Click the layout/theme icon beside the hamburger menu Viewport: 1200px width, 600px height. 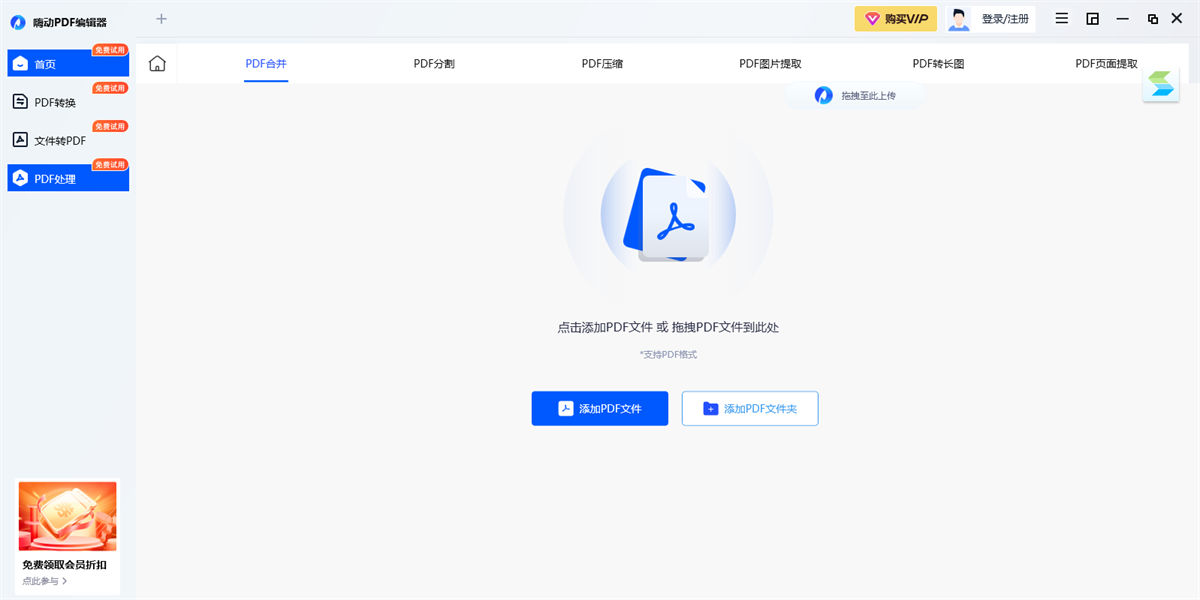(1092, 18)
